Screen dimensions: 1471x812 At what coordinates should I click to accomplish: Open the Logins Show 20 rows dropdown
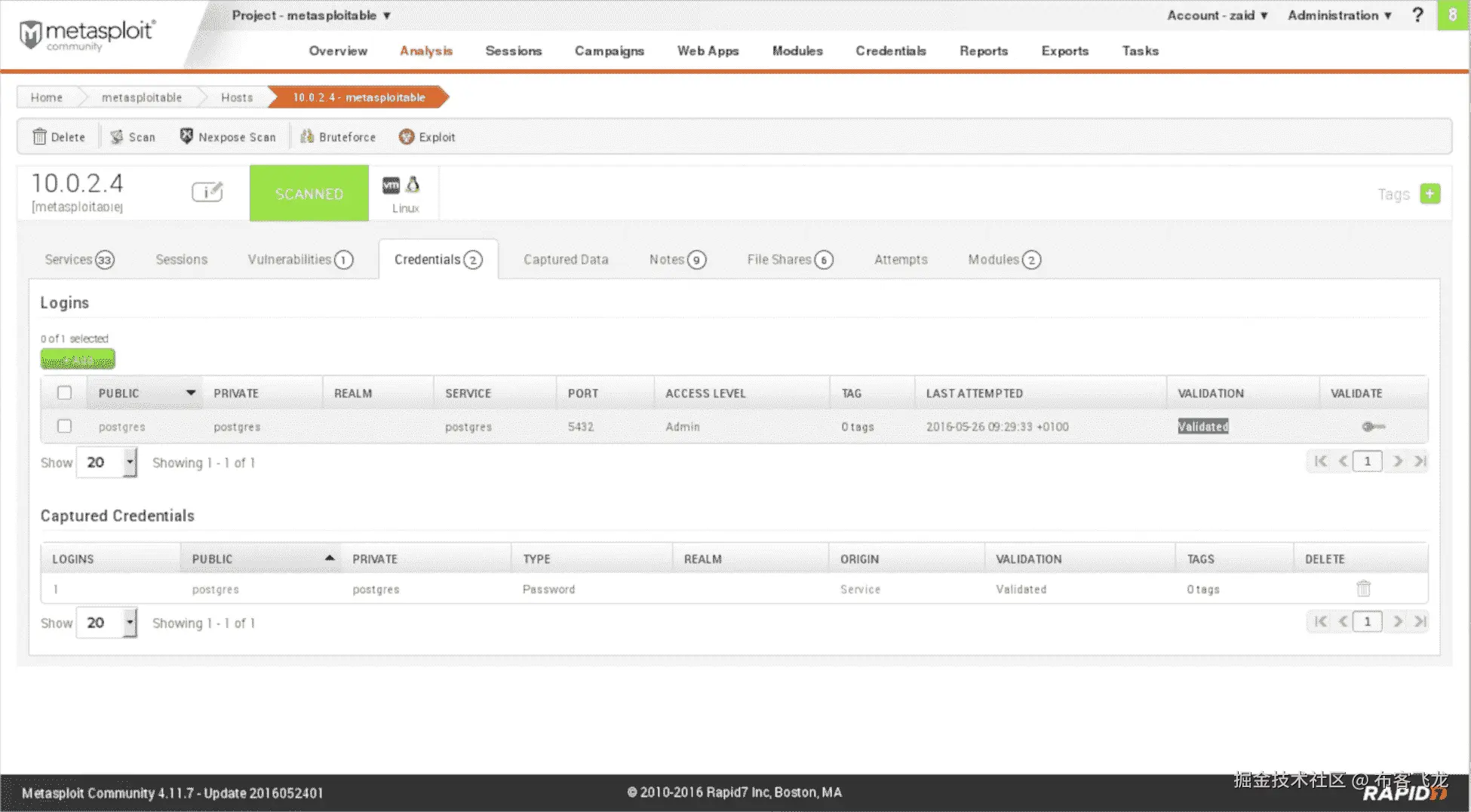click(106, 462)
